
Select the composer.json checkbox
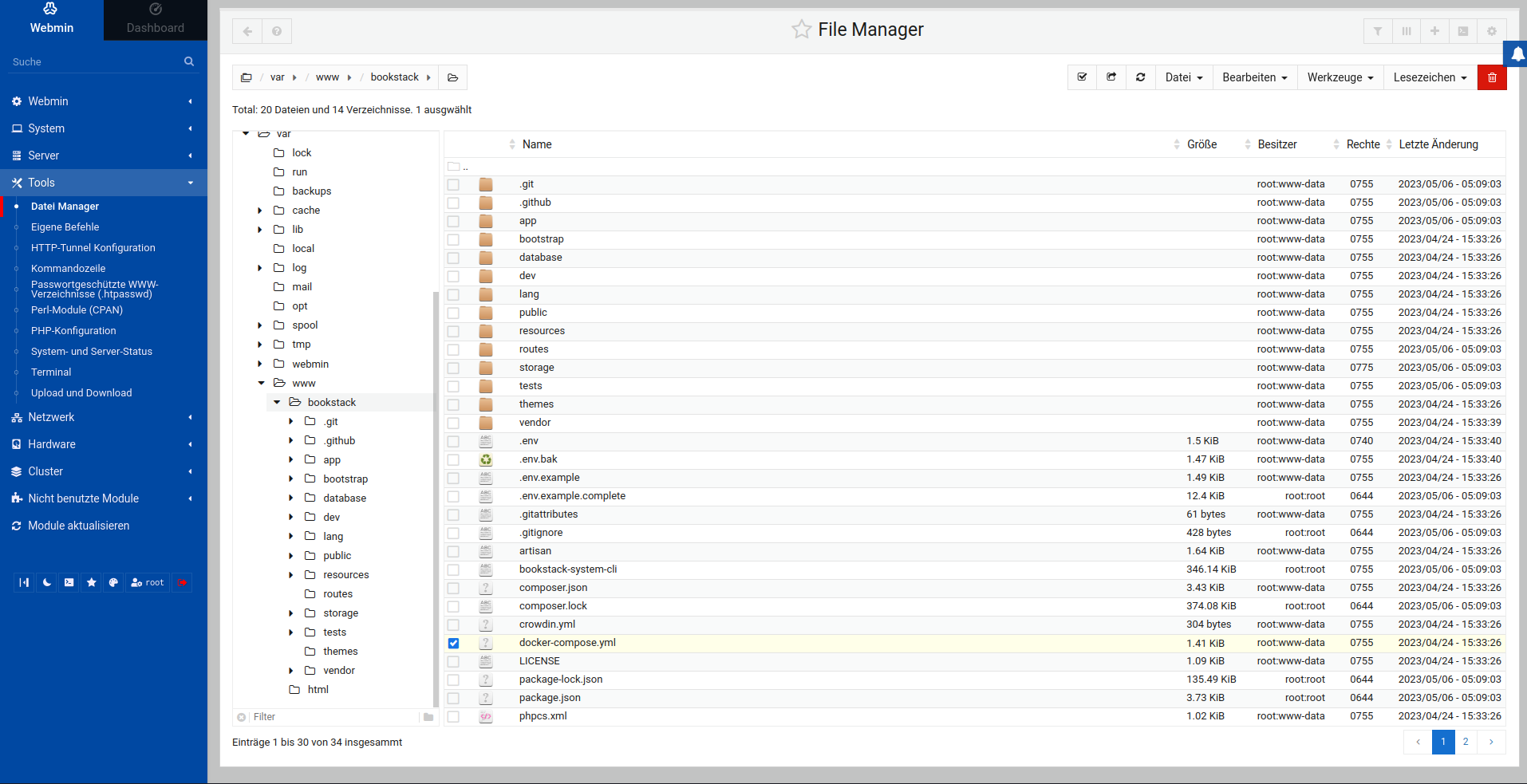[x=453, y=588]
